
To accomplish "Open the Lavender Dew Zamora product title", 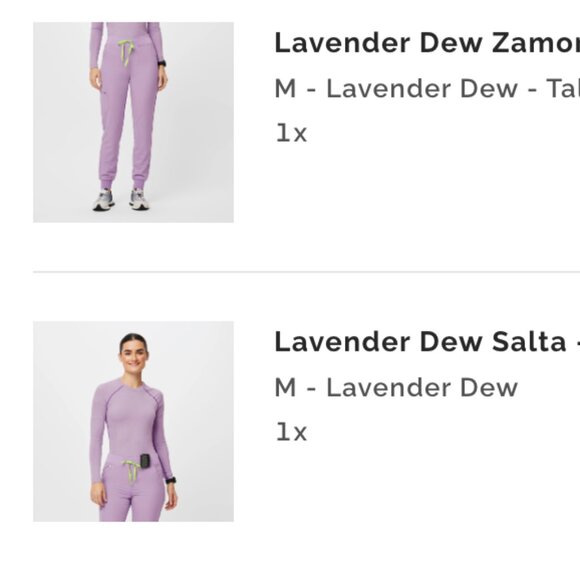I will pyautogui.click(x=427, y=43).
